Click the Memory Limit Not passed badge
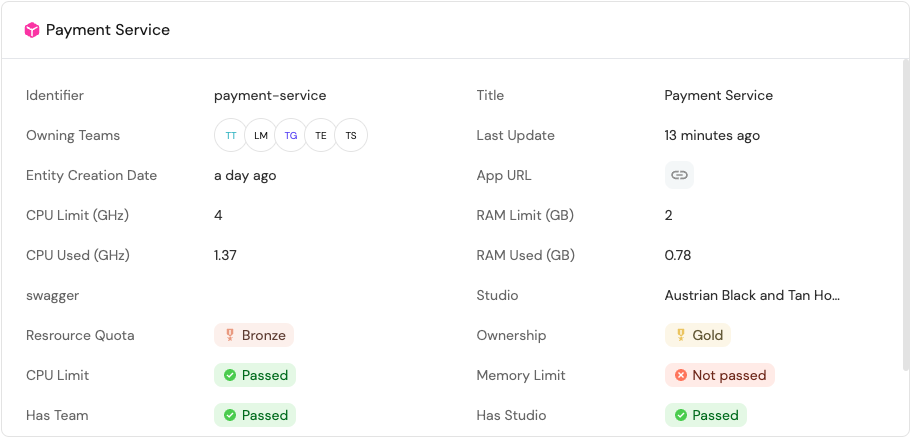Image resolution: width=911 pixels, height=438 pixels. click(719, 375)
